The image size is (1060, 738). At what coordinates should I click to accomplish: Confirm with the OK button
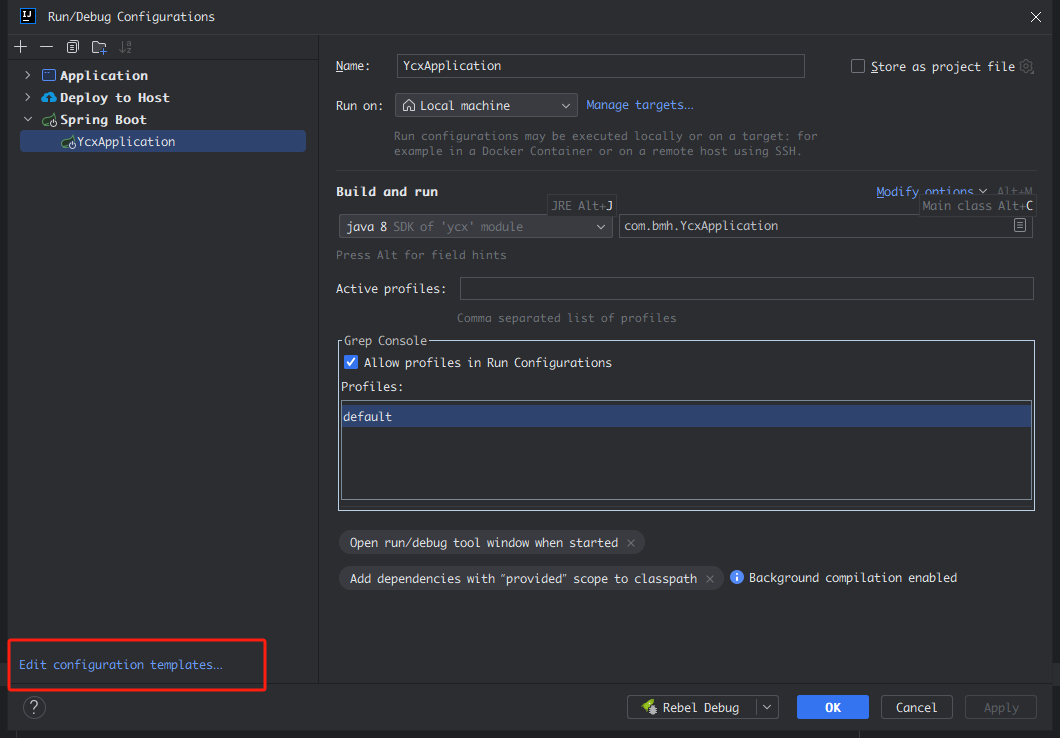833,707
